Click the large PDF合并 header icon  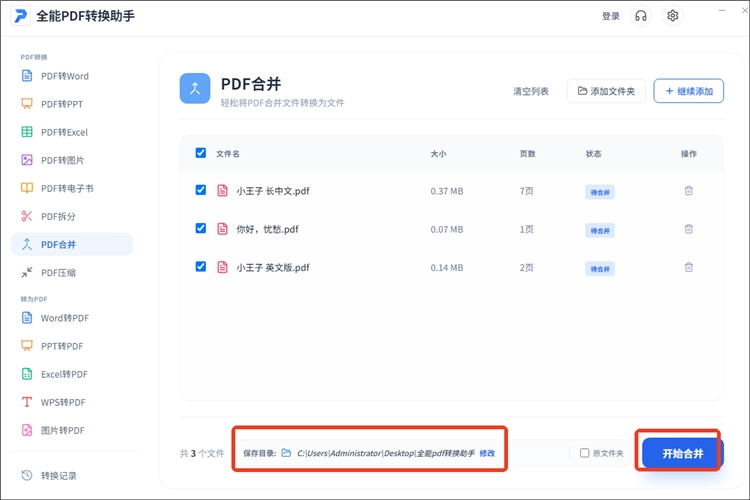pyautogui.click(x=195, y=88)
